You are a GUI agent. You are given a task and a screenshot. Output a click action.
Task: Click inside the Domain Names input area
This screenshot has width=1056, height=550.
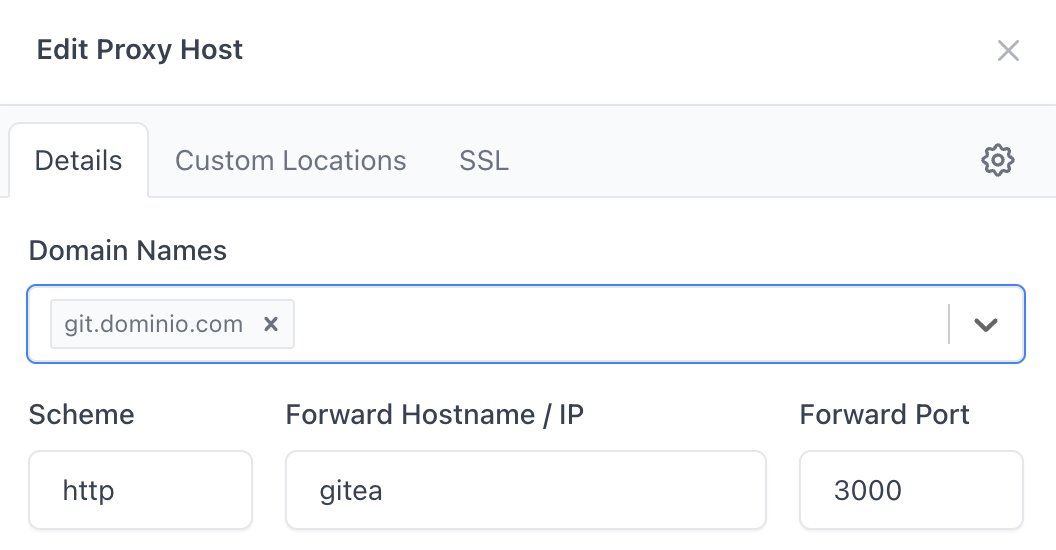[x=620, y=324]
